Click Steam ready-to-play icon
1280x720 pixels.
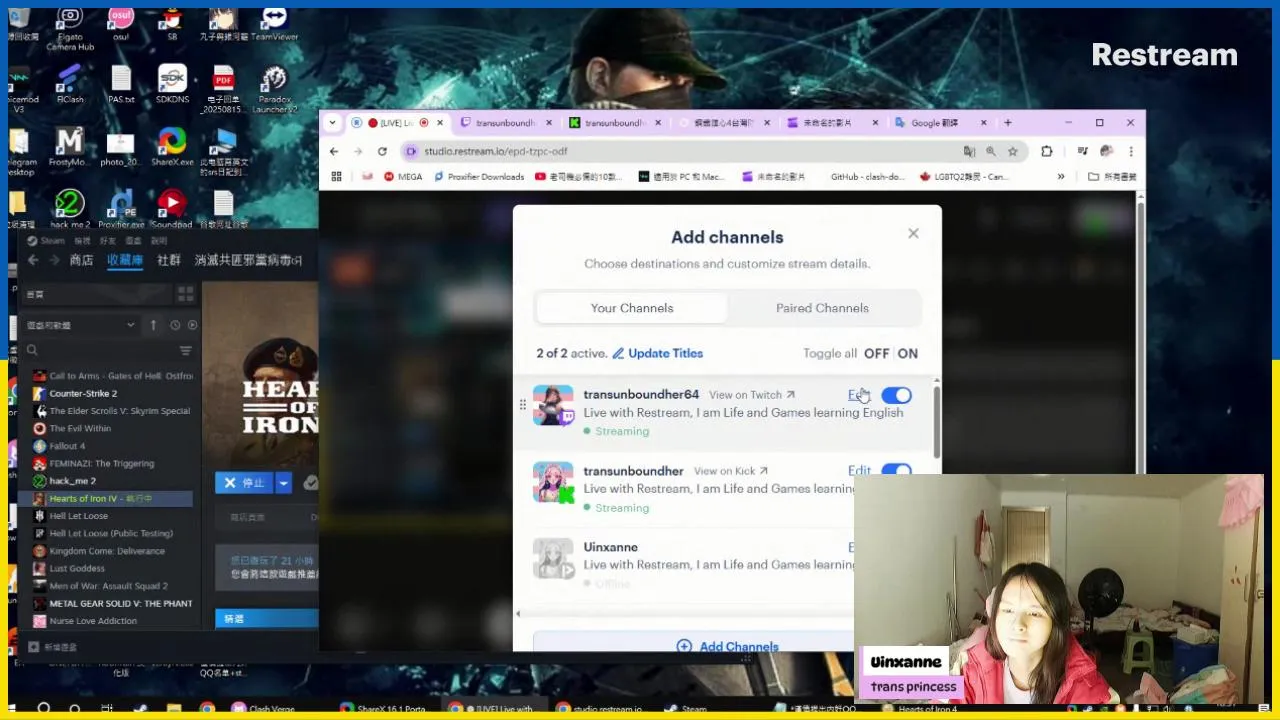(192, 325)
